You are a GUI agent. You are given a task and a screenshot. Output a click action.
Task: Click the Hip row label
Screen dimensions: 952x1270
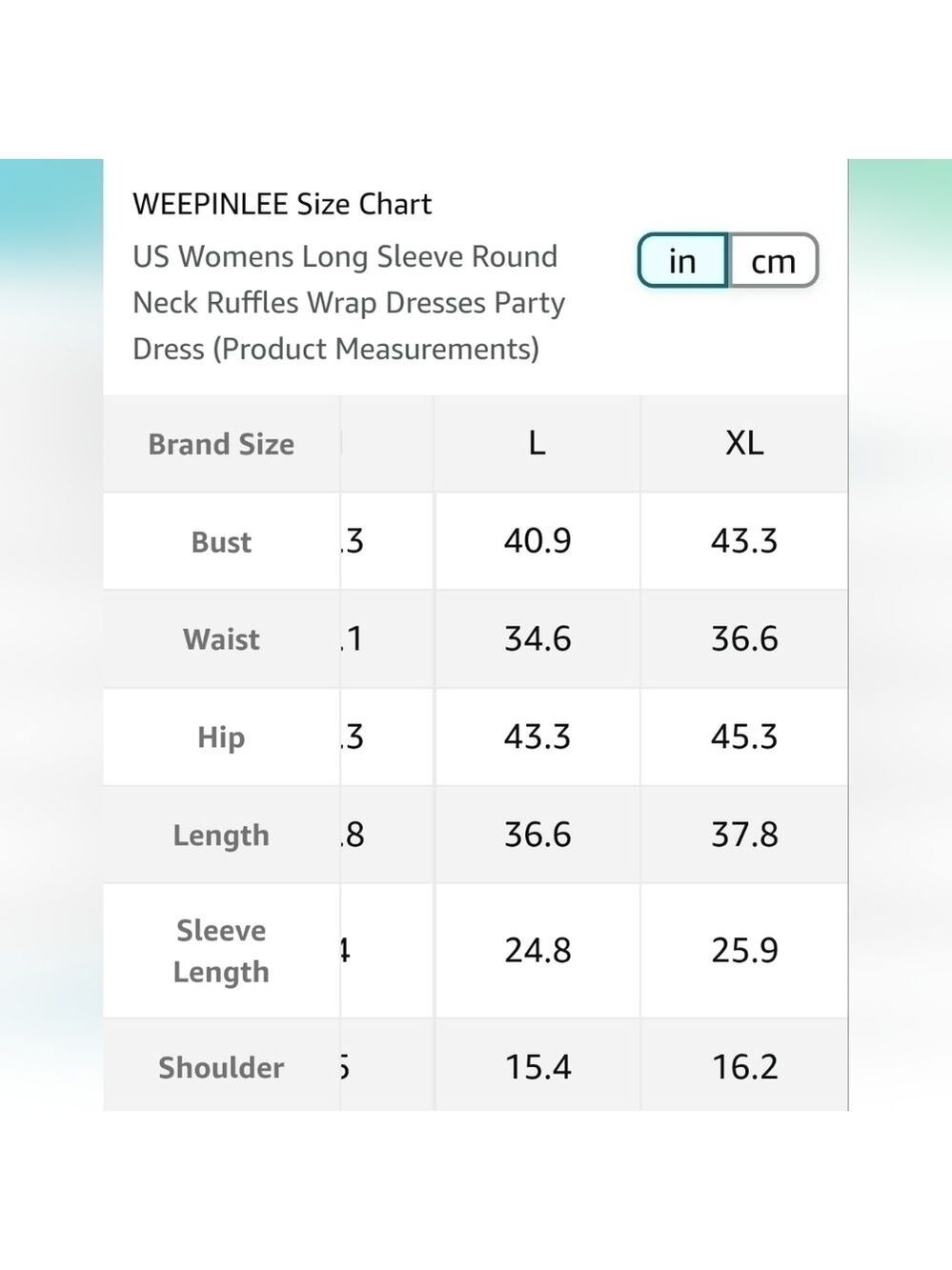pyautogui.click(x=221, y=736)
